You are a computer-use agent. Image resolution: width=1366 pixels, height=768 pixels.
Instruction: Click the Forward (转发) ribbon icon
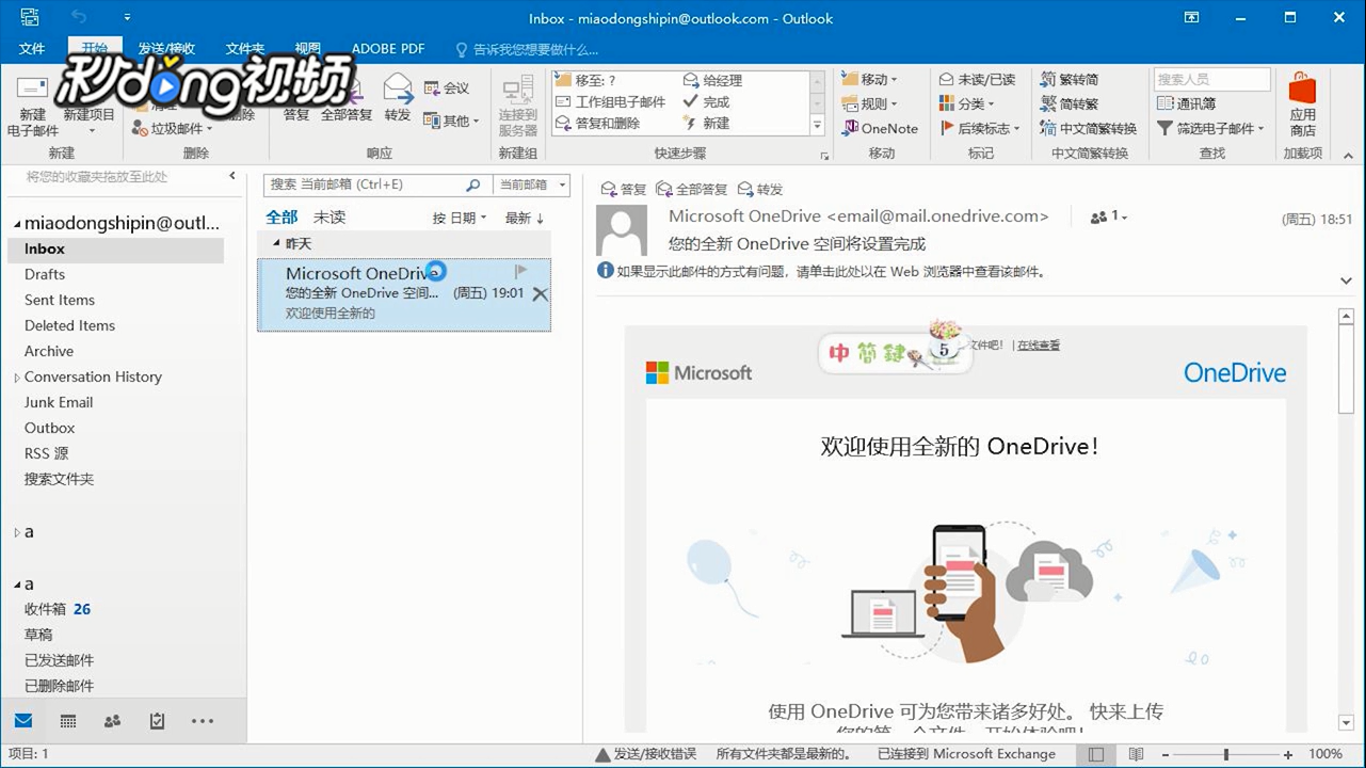[398, 98]
